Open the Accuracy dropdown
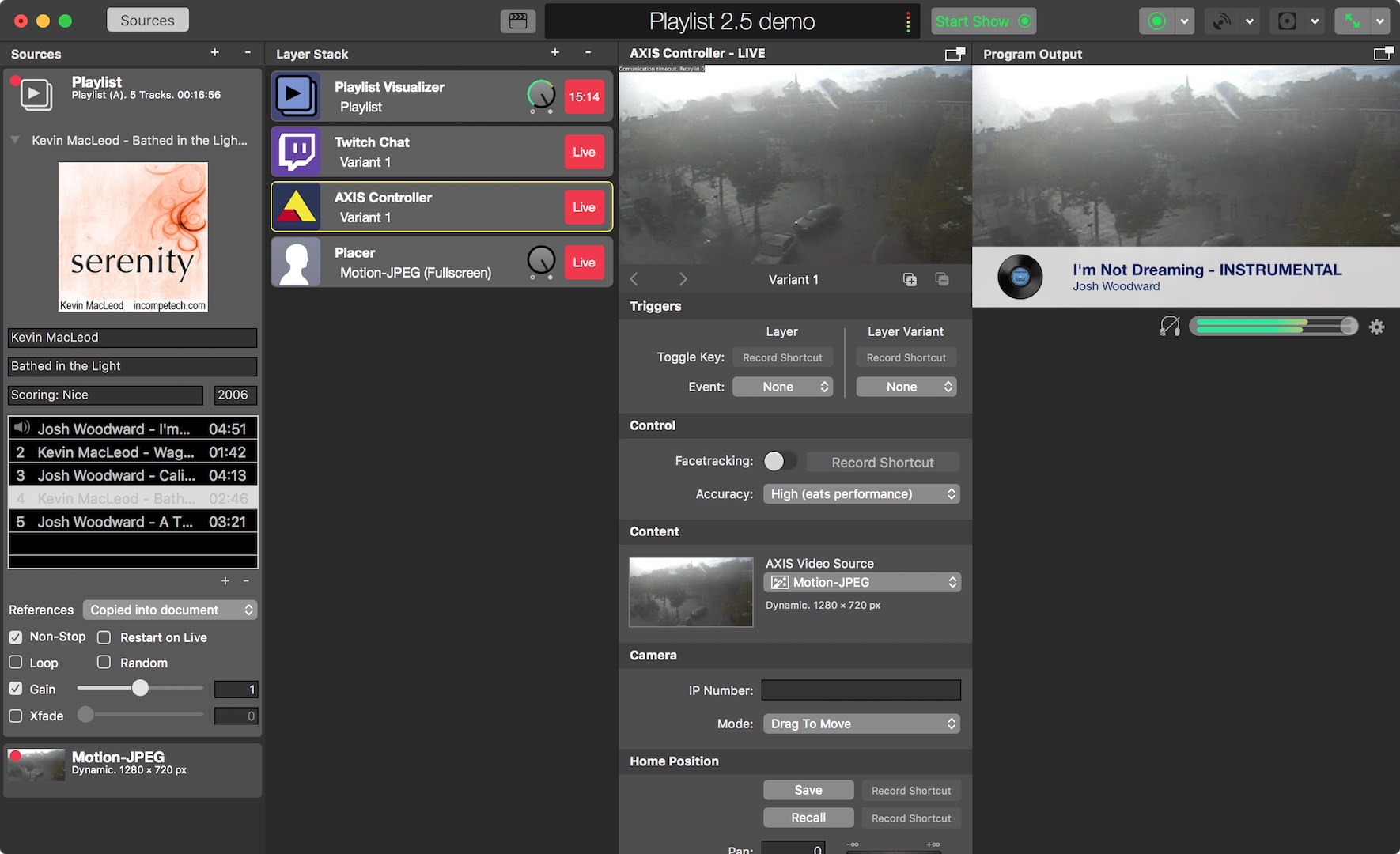The width and height of the screenshot is (1400, 854). (861, 494)
